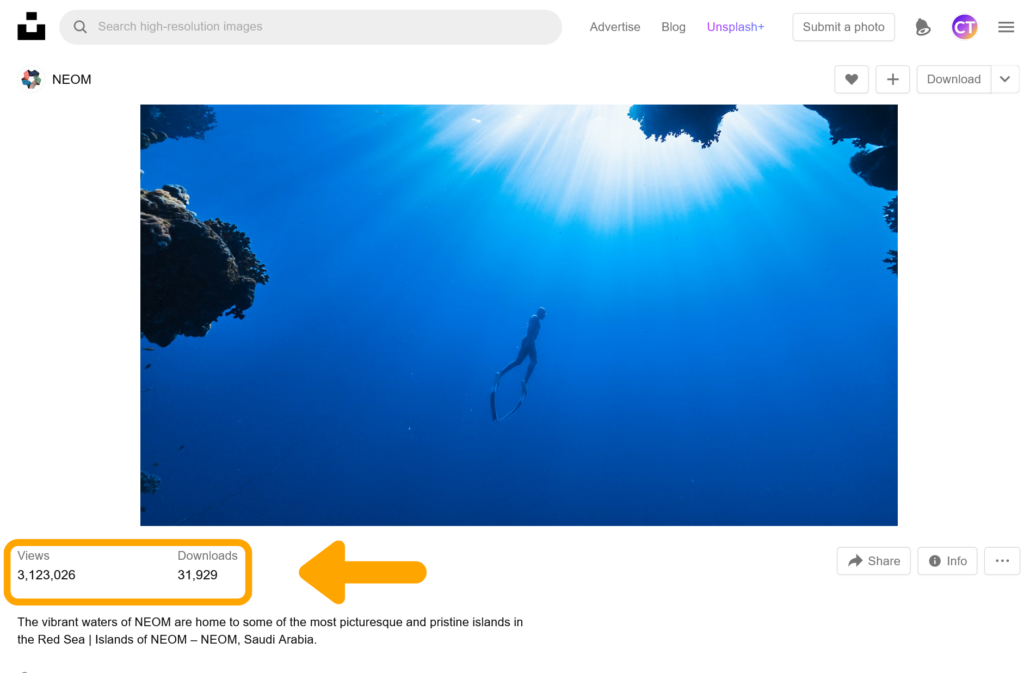Click the search magnifier icon
The width and height of the screenshot is (1024, 673).
point(80,27)
